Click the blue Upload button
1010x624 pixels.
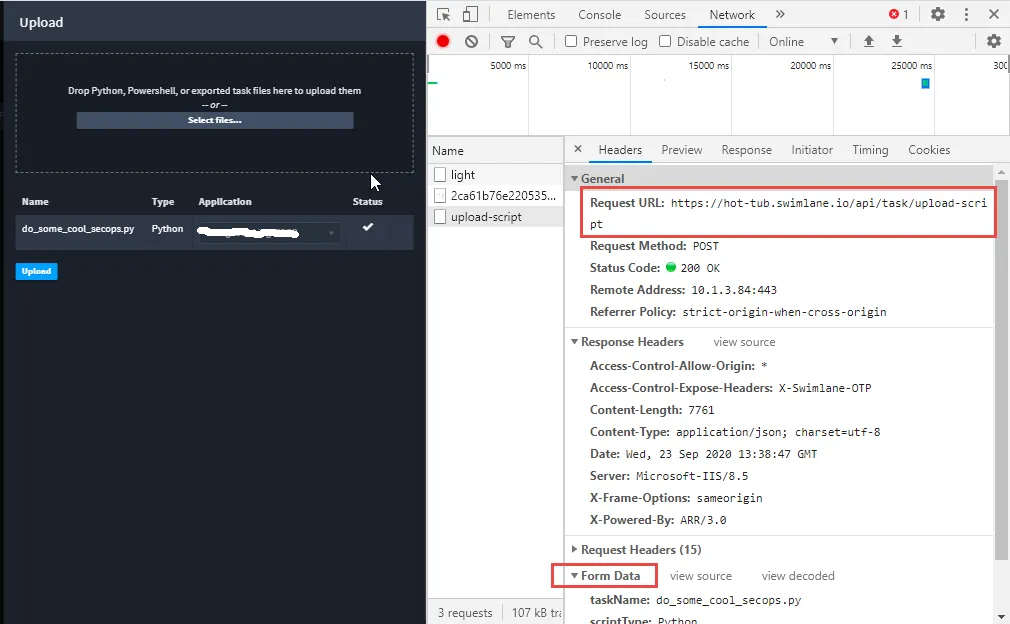tap(37, 271)
